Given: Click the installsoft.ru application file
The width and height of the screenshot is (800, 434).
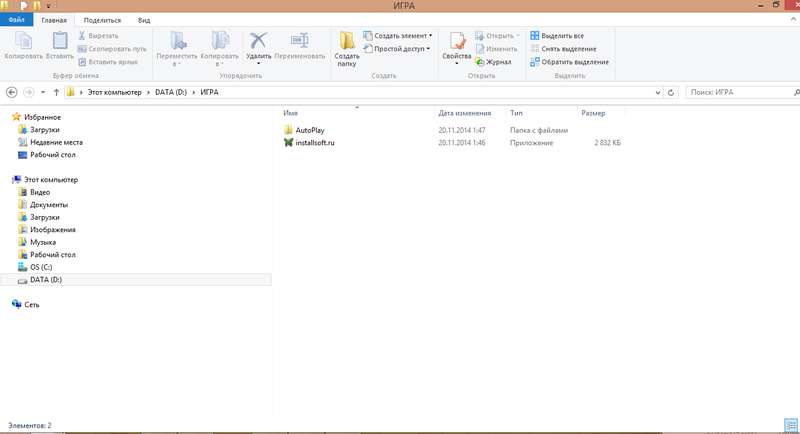Looking at the screenshot, I should (315, 143).
